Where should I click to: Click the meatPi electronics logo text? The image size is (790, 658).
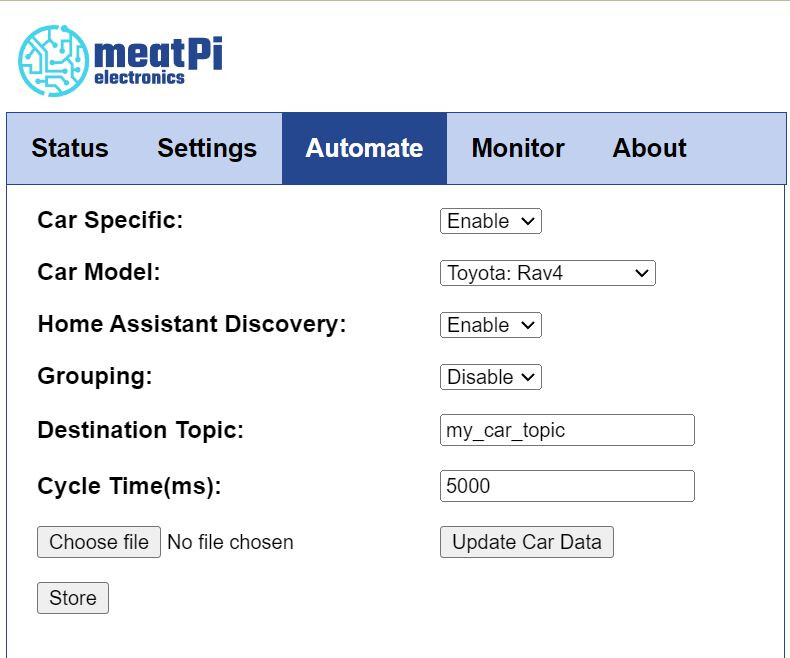(x=157, y=60)
